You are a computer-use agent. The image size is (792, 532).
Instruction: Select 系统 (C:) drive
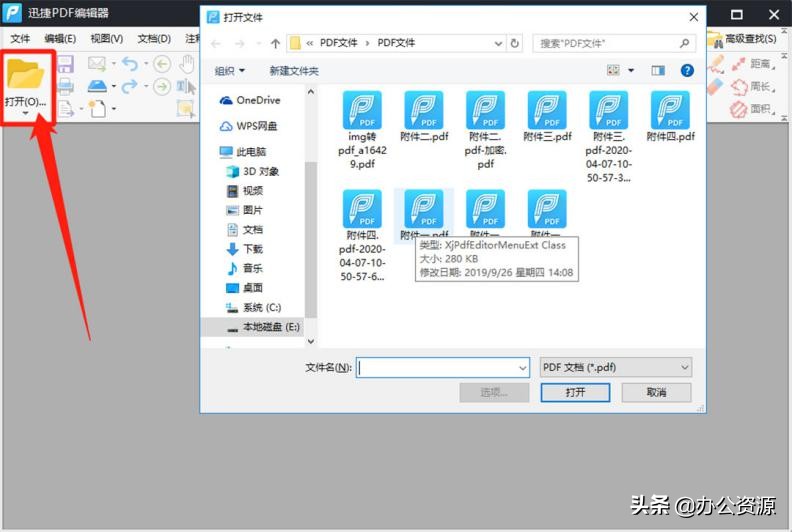pyautogui.click(x=254, y=308)
